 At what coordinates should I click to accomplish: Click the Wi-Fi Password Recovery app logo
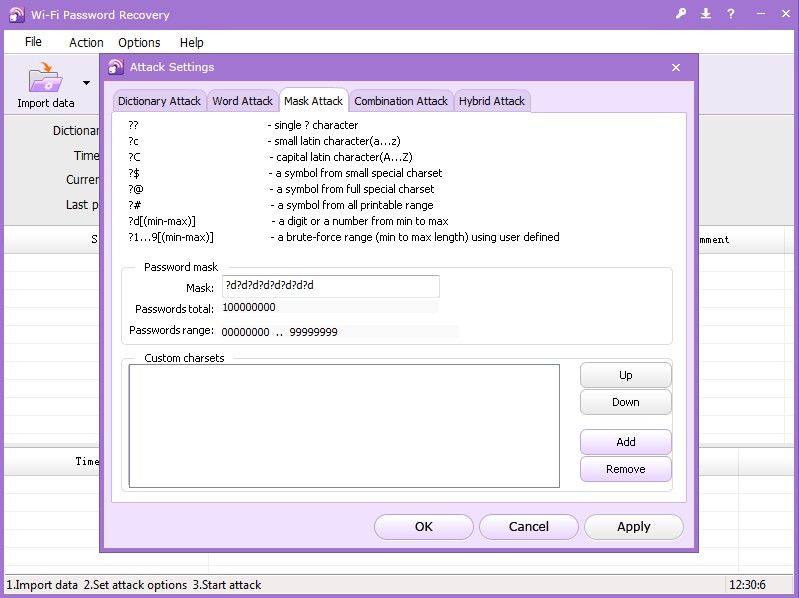click(16, 14)
